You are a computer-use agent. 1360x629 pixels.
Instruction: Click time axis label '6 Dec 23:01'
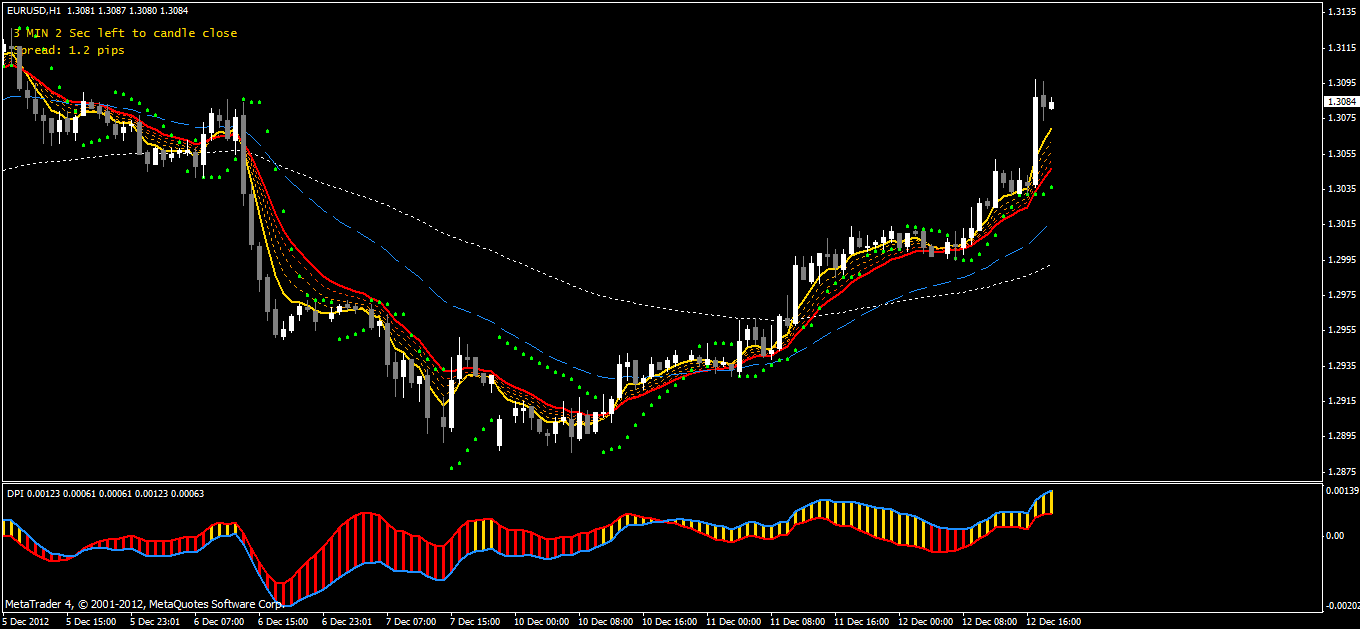pyautogui.click(x=347, y=621)
